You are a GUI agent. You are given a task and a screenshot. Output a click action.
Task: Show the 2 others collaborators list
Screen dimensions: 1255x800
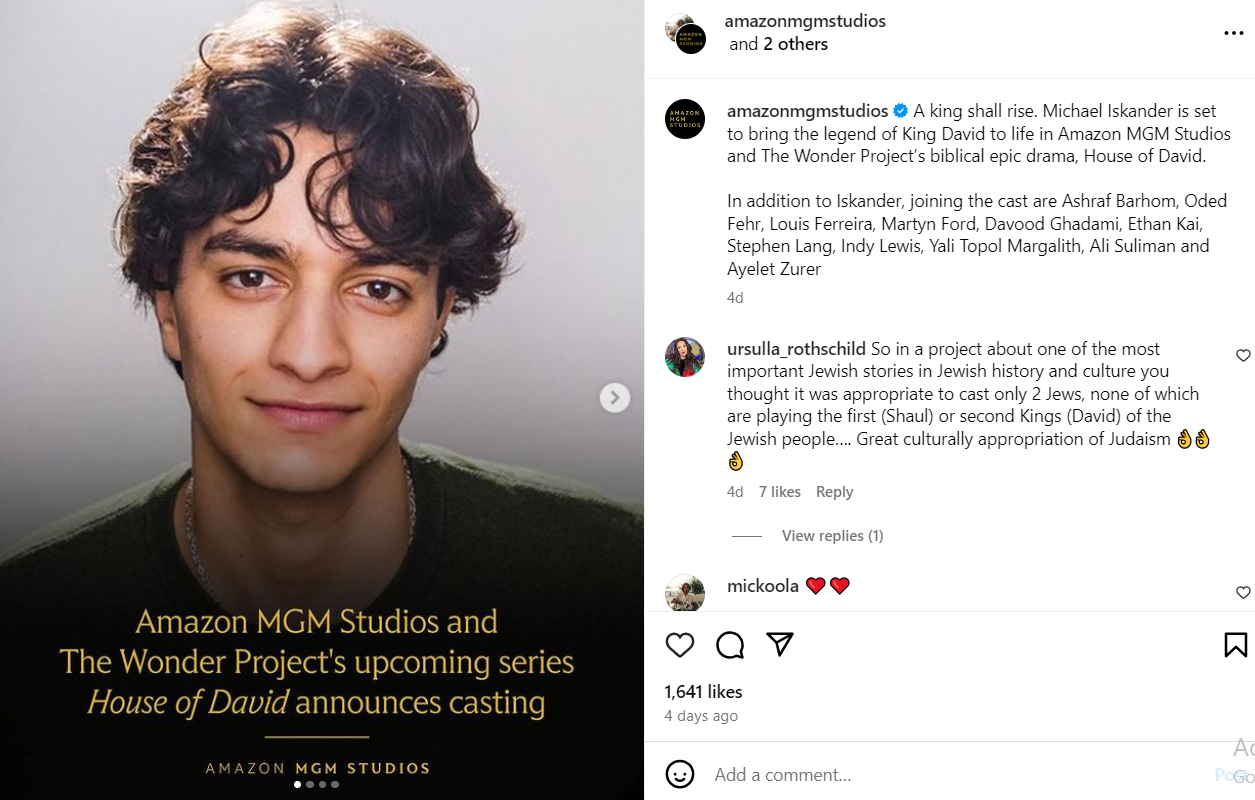[795, 44]
